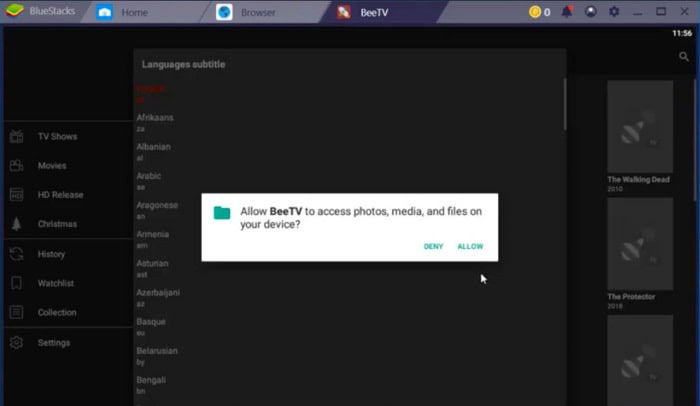Screen dimensions: 700x406
Task: Click the BlueStacks logo icon
Action: pos(14,11)
